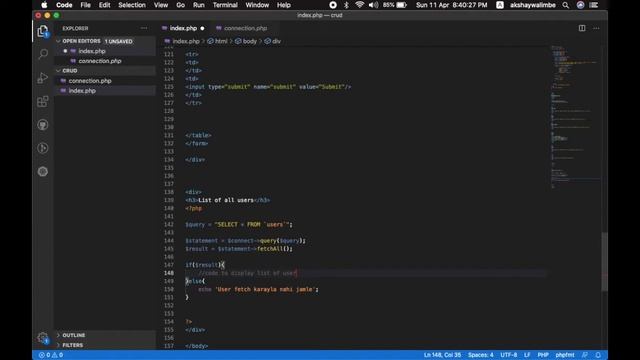Click the date and time in menu bar
The height and width of the screenshot is (360, 640).
[451, 5]
